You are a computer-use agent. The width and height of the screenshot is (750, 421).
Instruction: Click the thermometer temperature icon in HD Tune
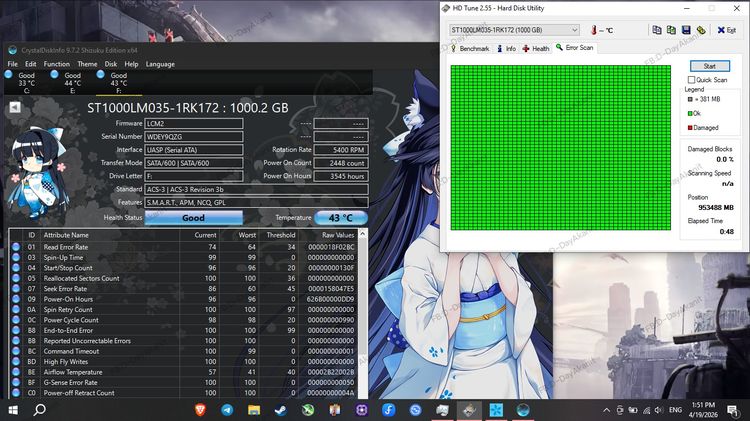594,30
